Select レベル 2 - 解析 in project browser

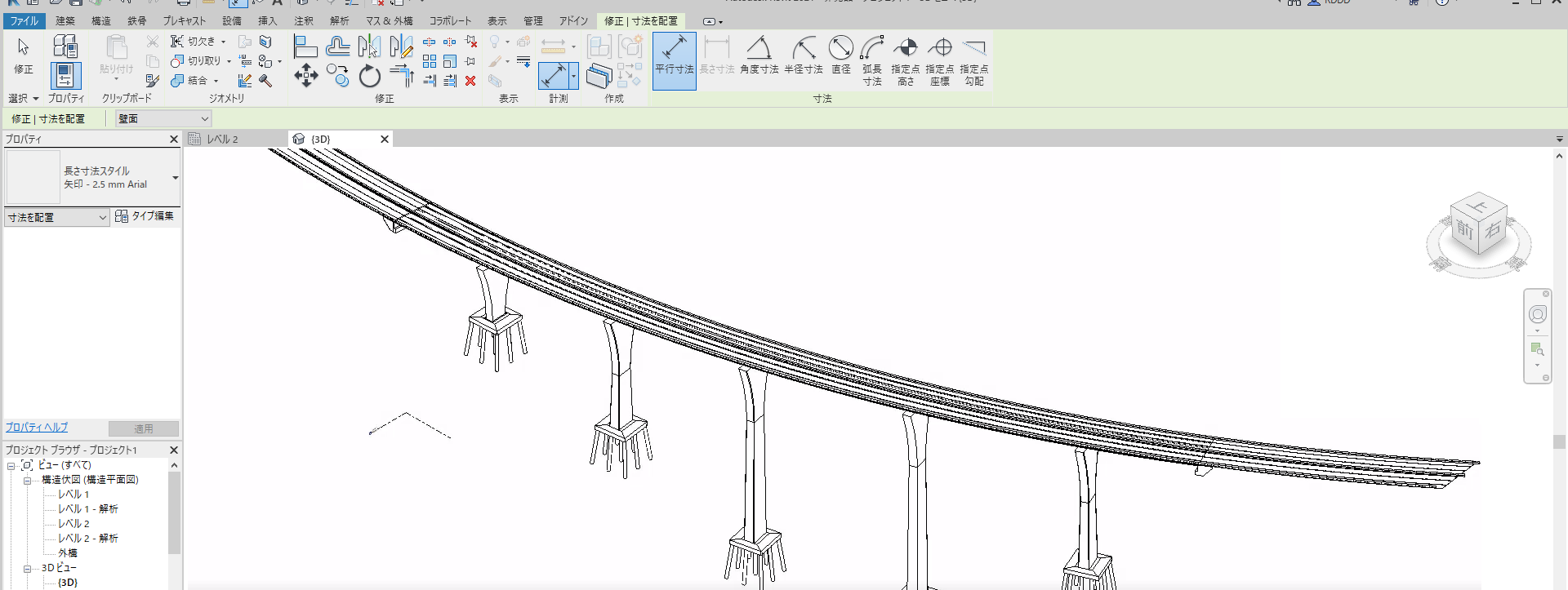coord(88,539)
